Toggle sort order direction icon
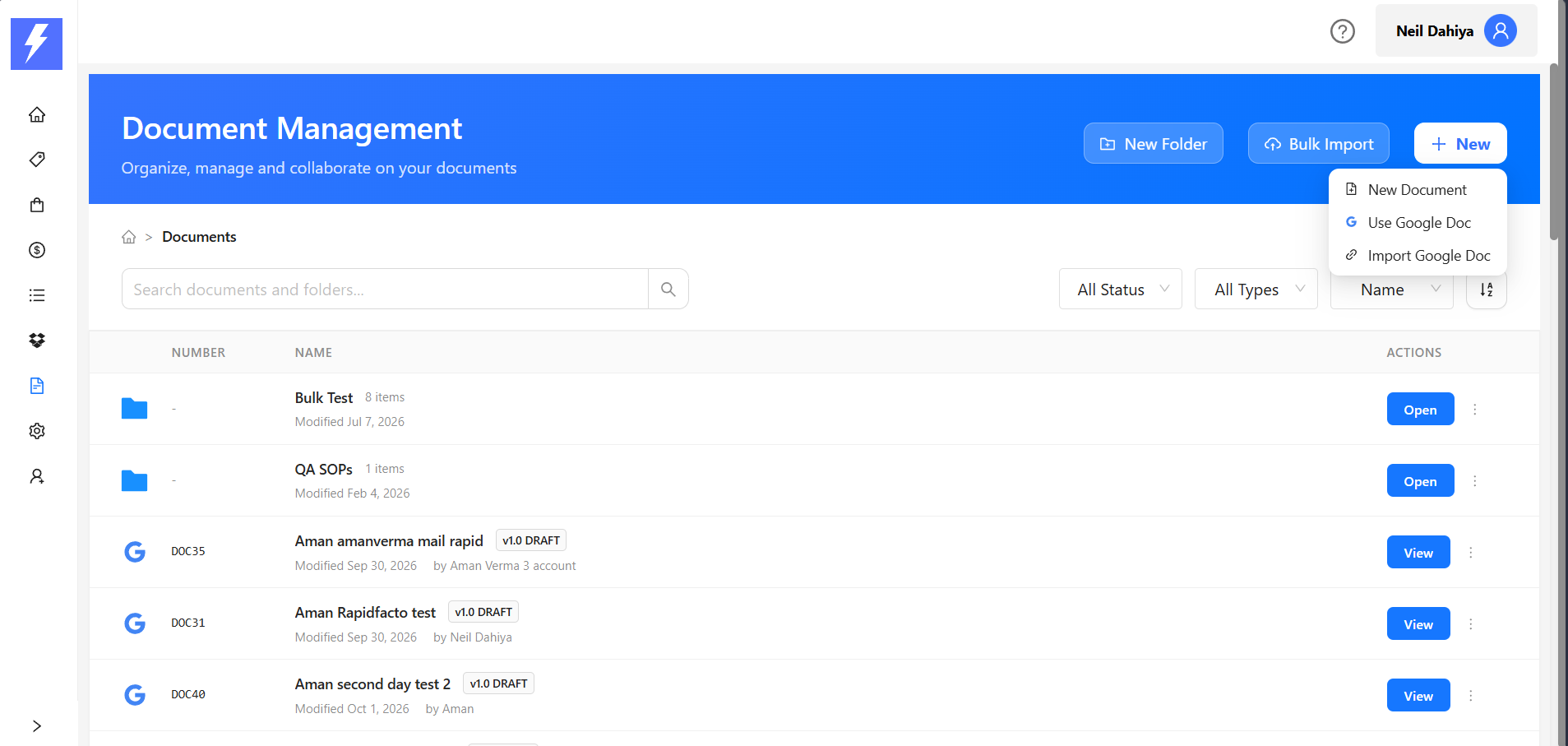This screenshot has width=1568, height=746. point(1487,290)
